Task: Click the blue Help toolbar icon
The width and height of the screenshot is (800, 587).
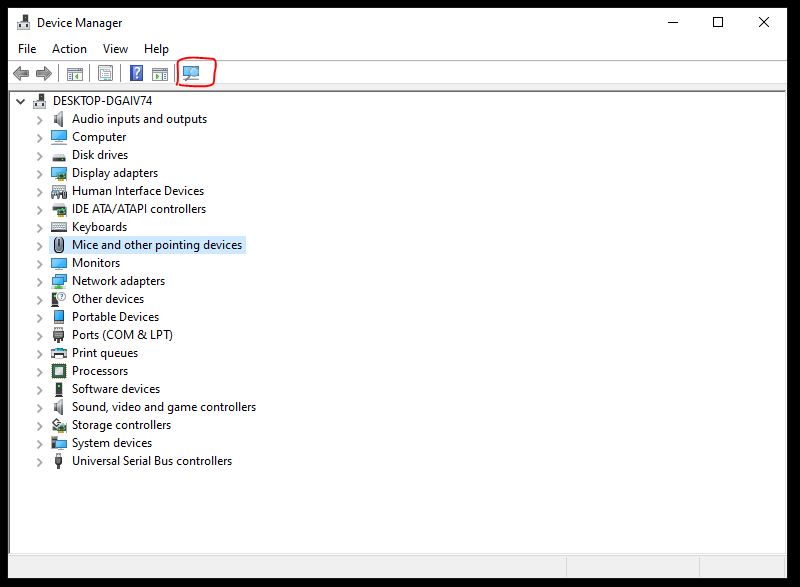Action: (136, 73)
